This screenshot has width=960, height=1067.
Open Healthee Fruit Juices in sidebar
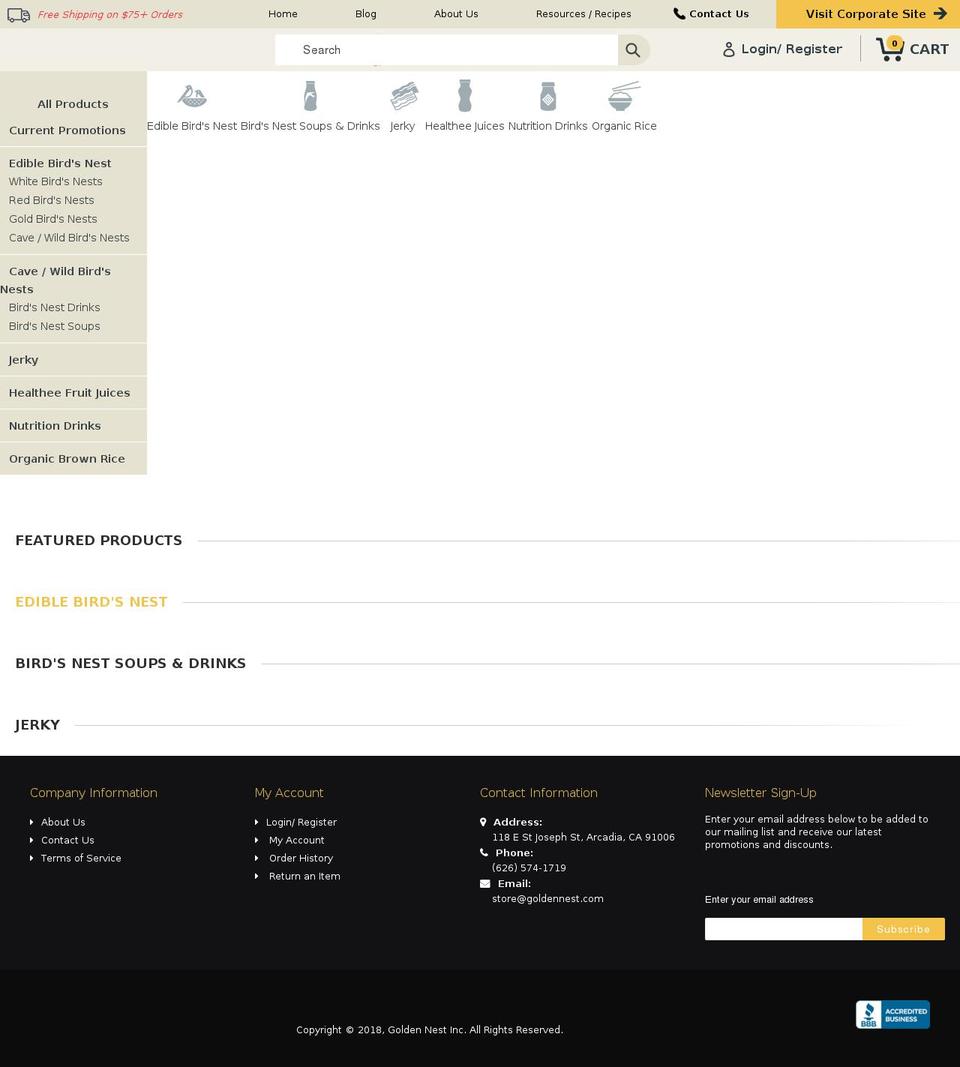click(x=69, y=393)
